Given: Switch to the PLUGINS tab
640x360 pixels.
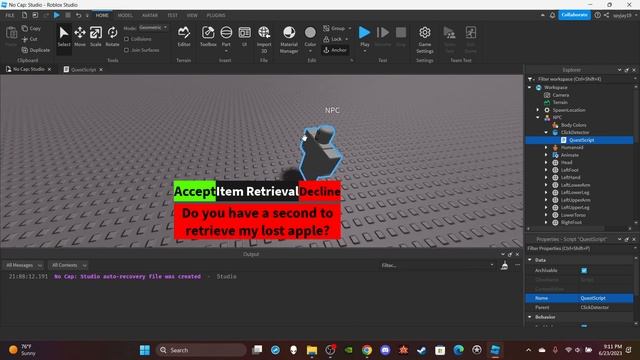Looking at the screenshot, I should point(216,15).
